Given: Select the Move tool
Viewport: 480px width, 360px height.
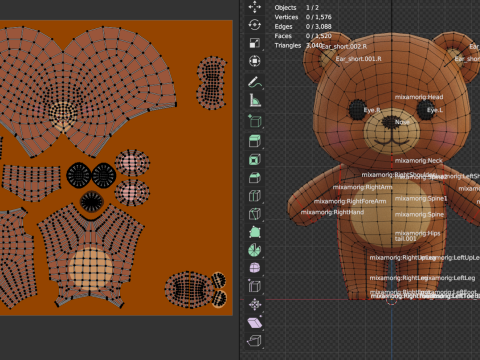Looking at the screenshot, I should pyautogui.click(x=255, y=7).
